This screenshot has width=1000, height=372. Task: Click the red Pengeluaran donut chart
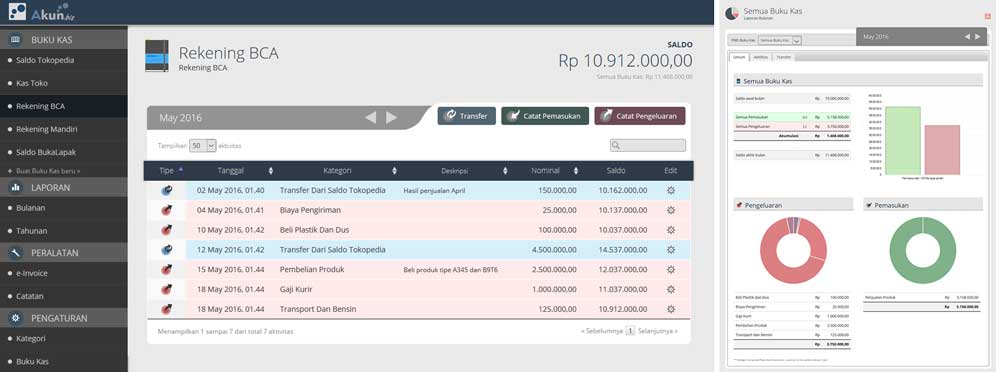[x=793, y=251]
